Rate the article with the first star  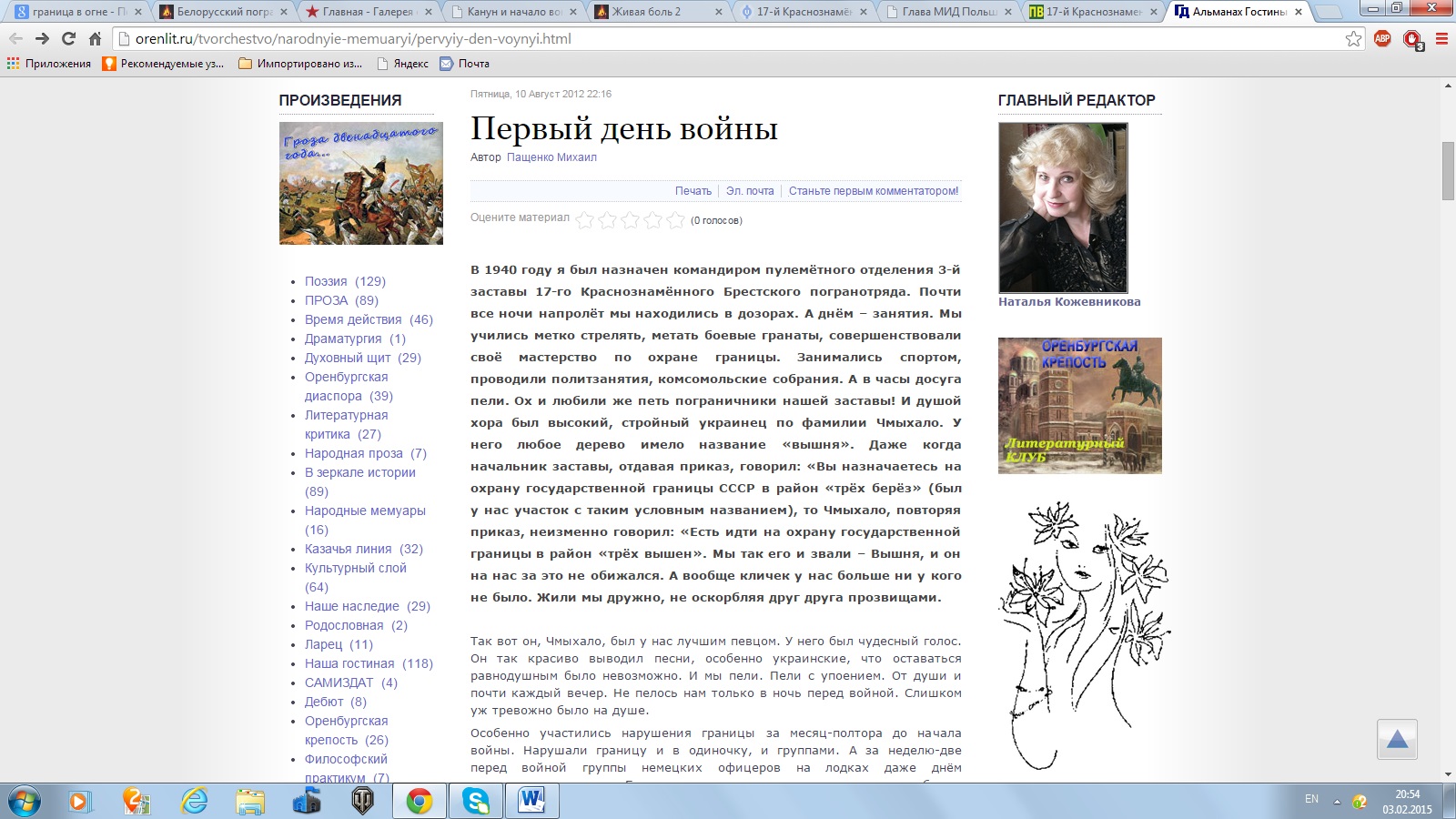tap(585, 220)
